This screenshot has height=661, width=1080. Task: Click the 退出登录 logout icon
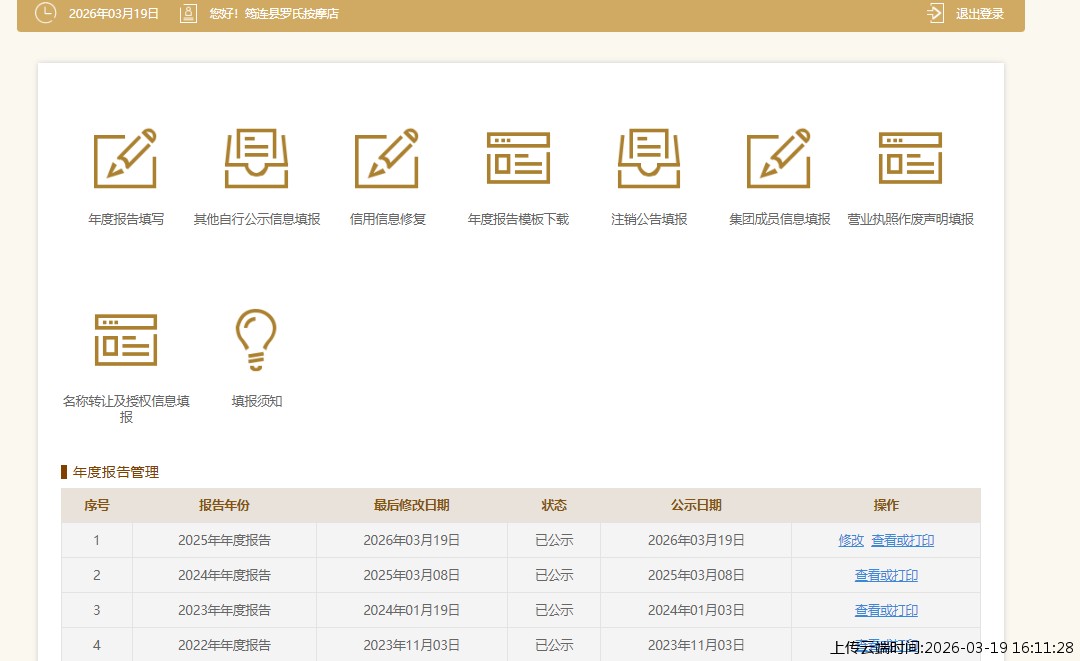pos(935,13)
